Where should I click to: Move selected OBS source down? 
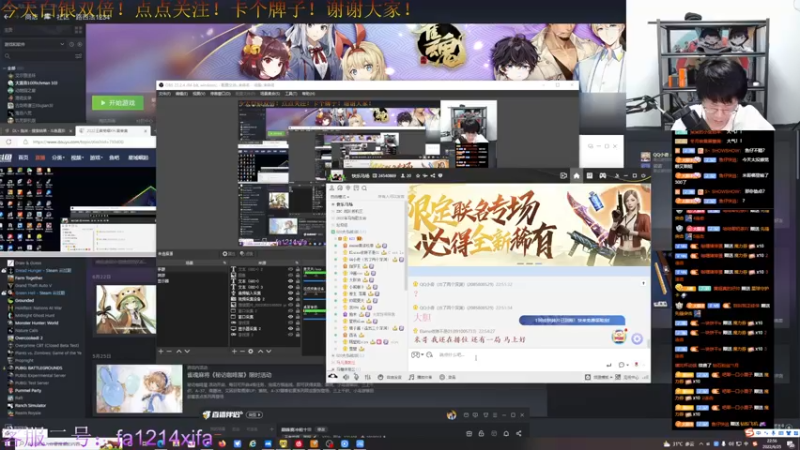pos(269,352)
